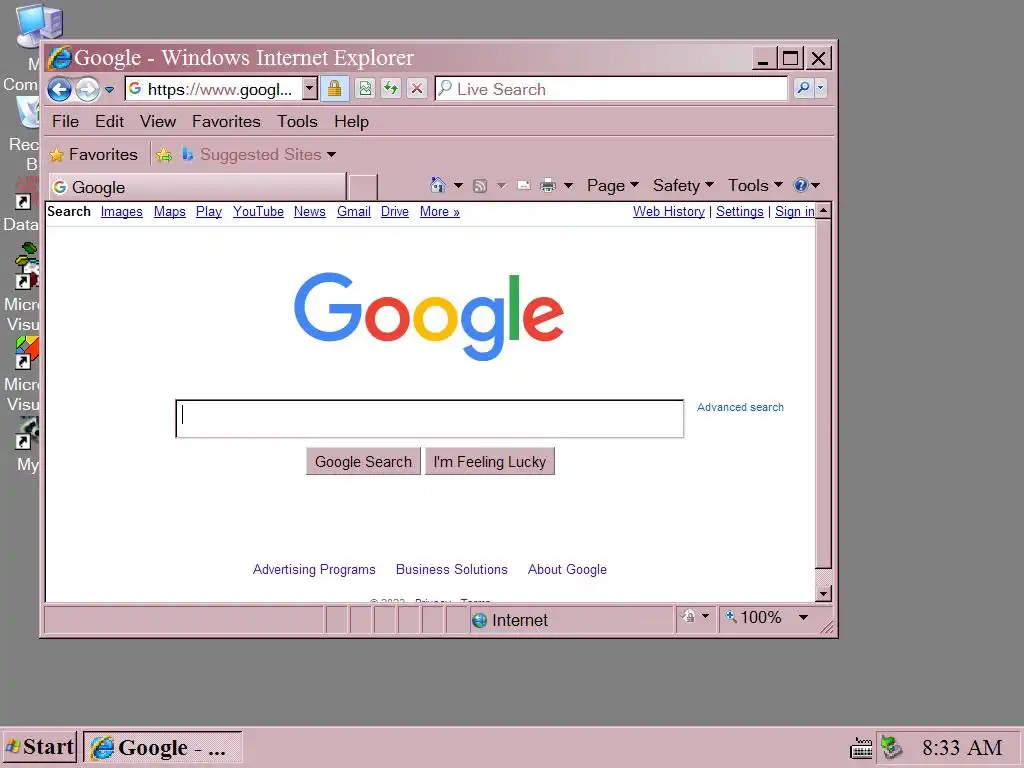The height and width of the screenshot is (768, 1024).
Task: Click the magnifier search button
Action: (804, 88)
